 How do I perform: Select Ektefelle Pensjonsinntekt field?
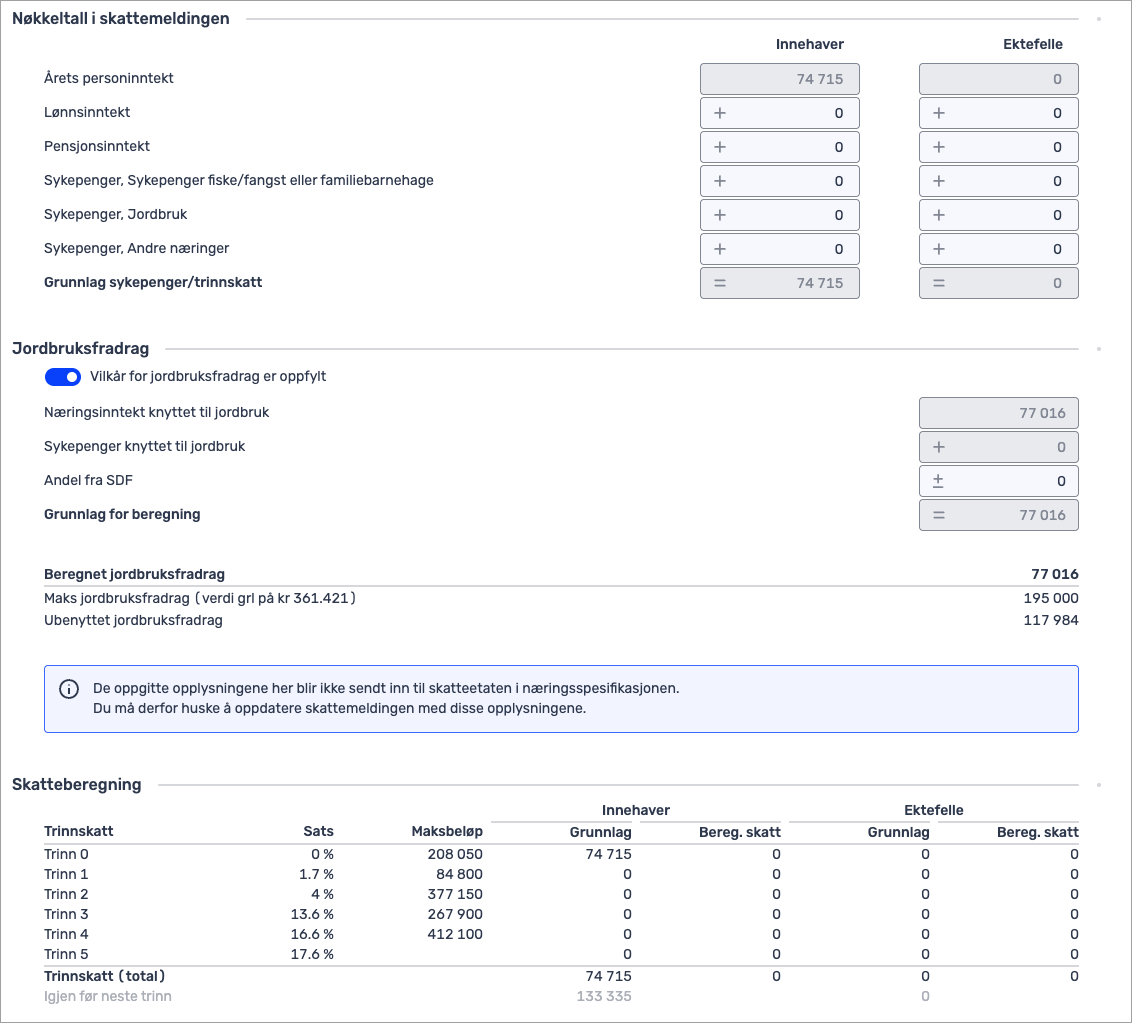1008,147
